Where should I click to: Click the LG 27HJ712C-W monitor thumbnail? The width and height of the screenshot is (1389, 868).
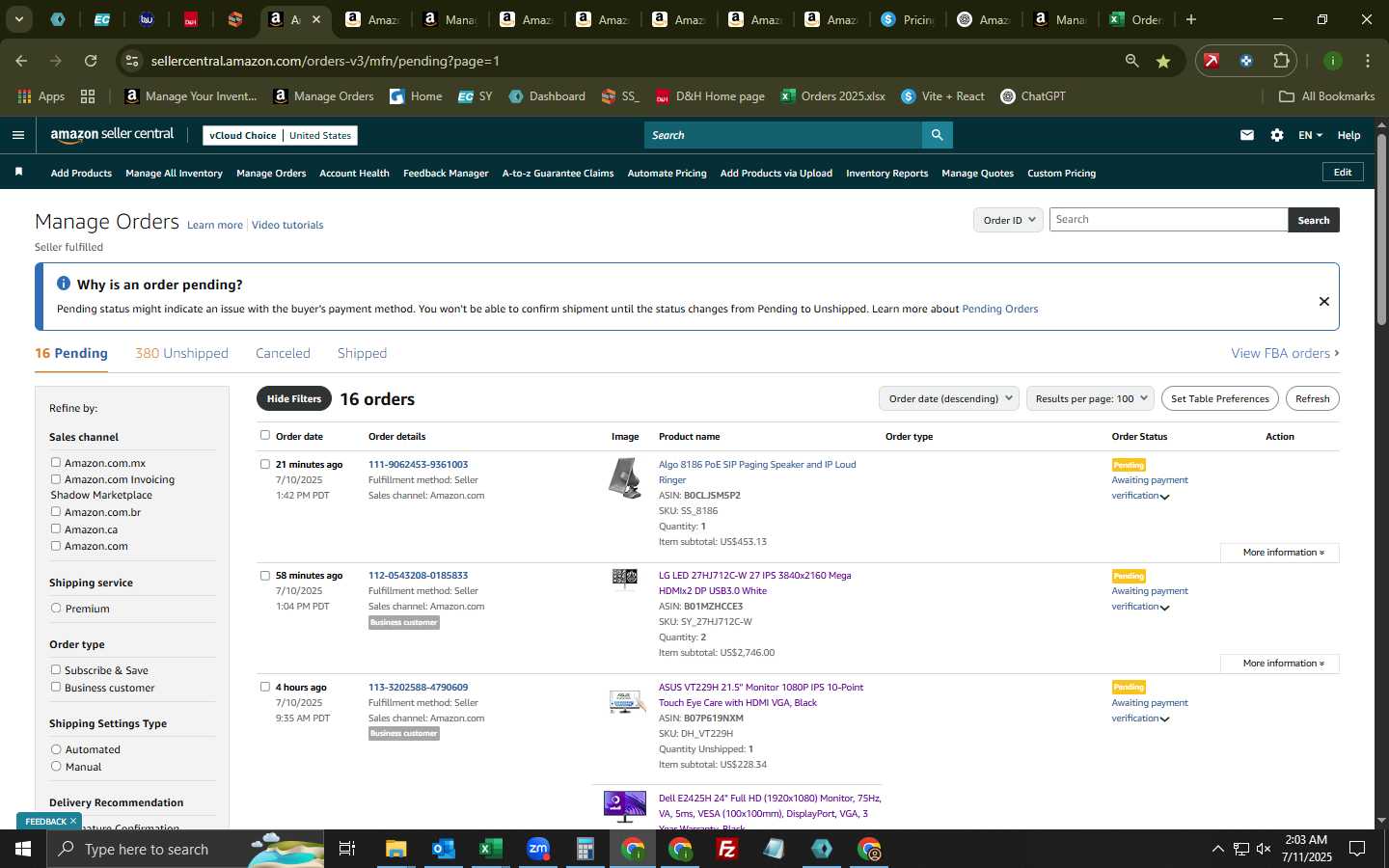coord(625,578)
